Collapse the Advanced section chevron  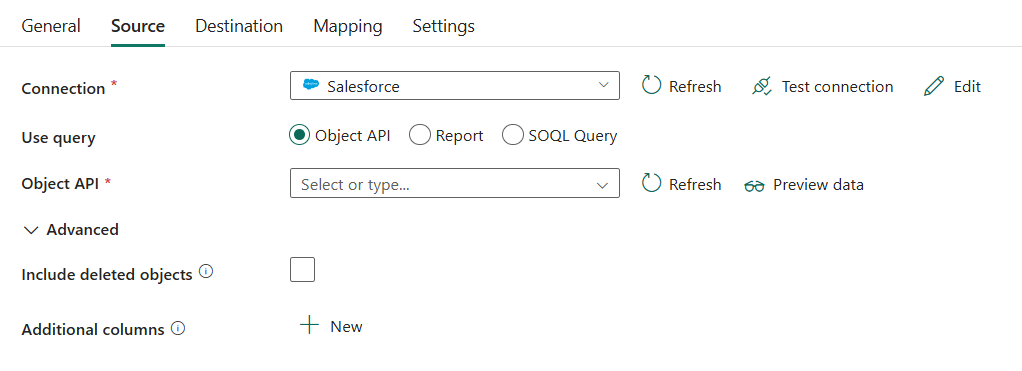coord(31,230)
